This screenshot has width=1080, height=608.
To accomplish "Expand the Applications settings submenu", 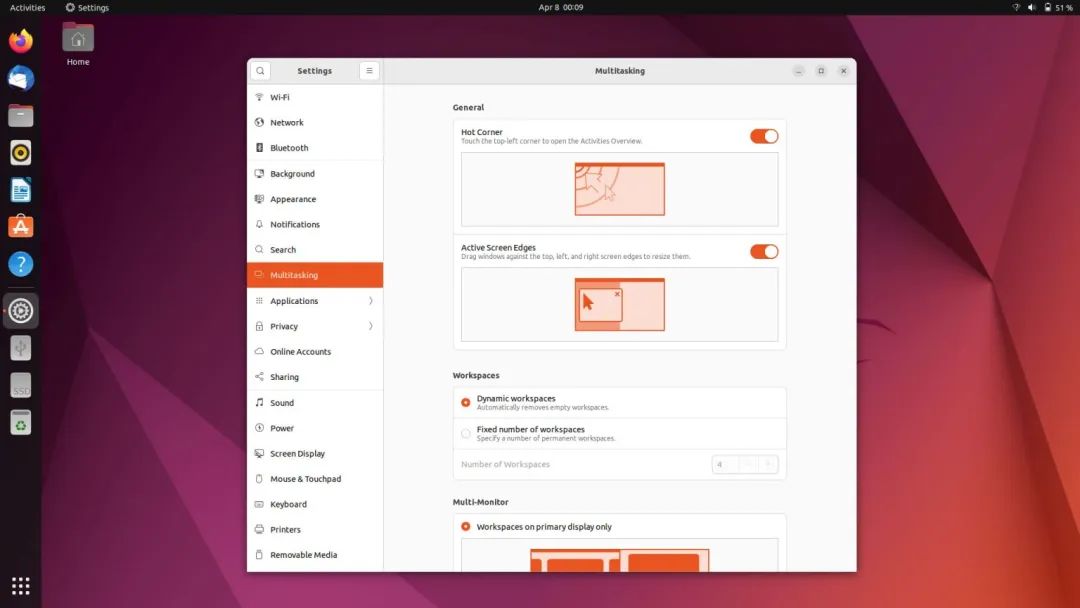I will (x=315, y=301).
